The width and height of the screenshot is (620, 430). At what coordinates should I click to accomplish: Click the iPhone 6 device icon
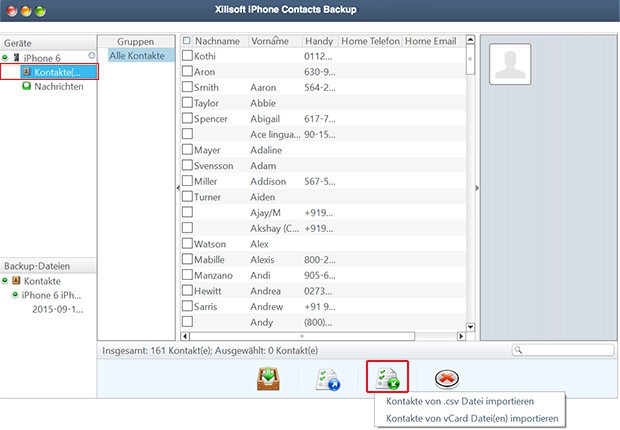pos(17,58)
